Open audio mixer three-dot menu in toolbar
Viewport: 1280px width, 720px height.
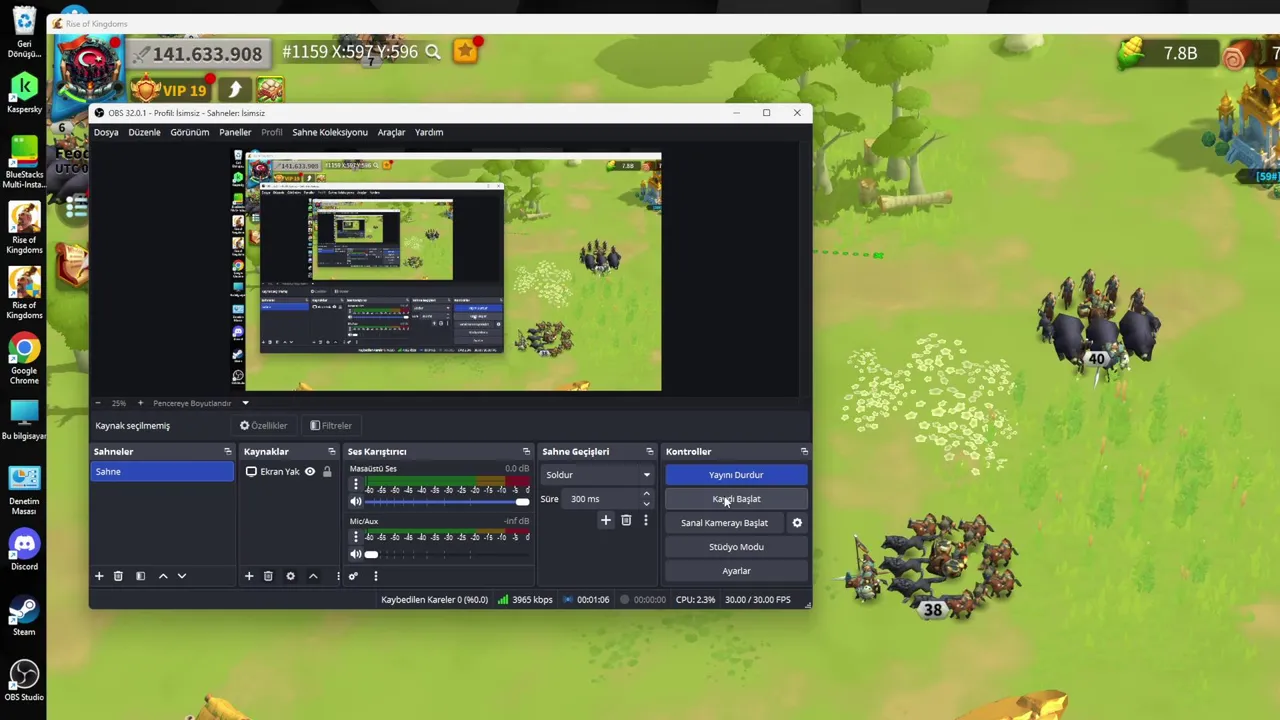376,576
